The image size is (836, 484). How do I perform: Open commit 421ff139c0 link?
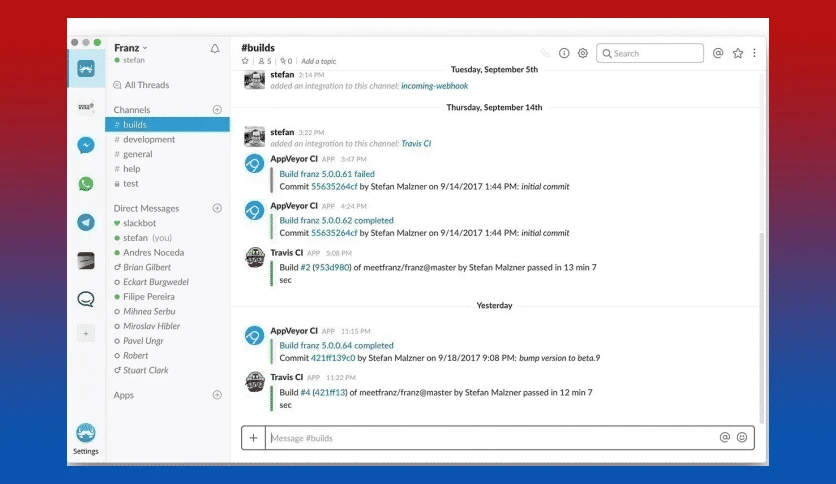click(333, 358)
